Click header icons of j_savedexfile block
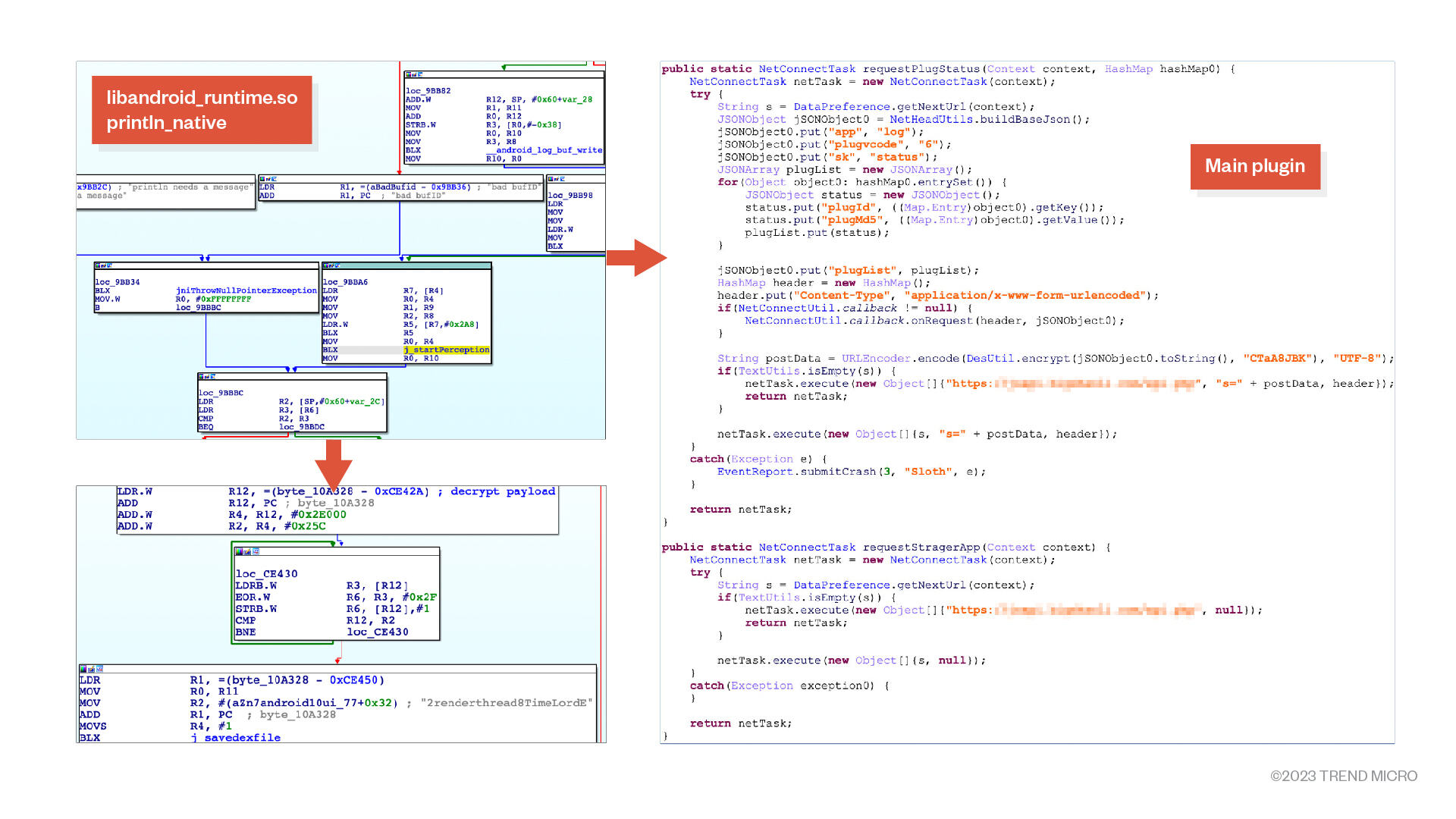 click(x=91, y=669)
